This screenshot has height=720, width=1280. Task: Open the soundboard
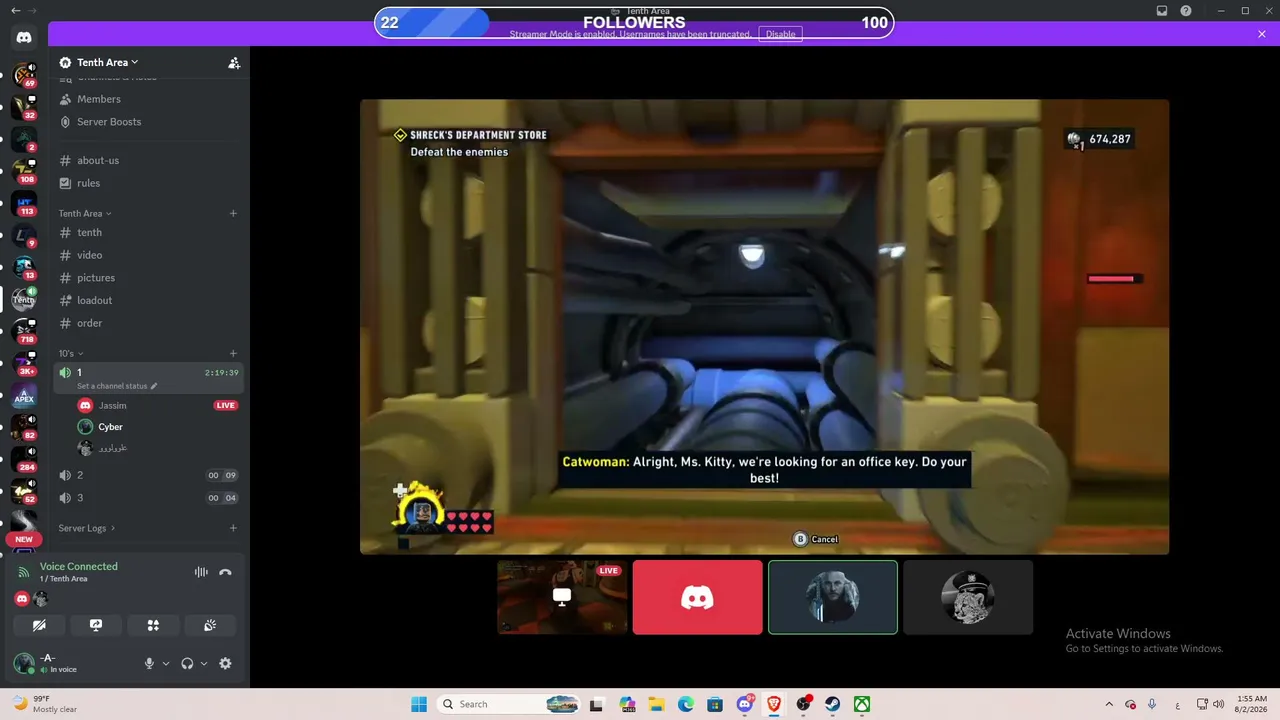coord(210,625)
